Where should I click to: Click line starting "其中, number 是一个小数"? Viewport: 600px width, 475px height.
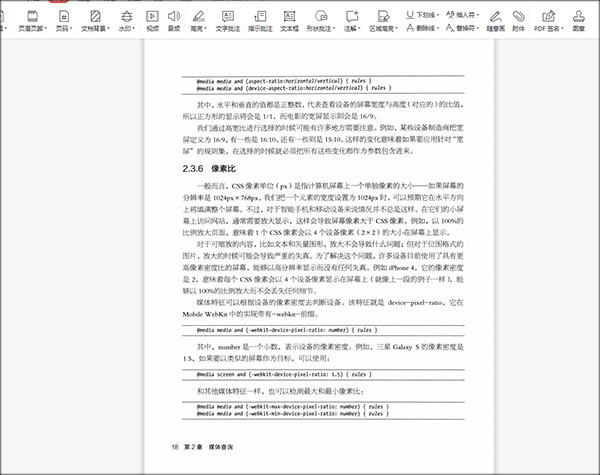pos(330,347)
